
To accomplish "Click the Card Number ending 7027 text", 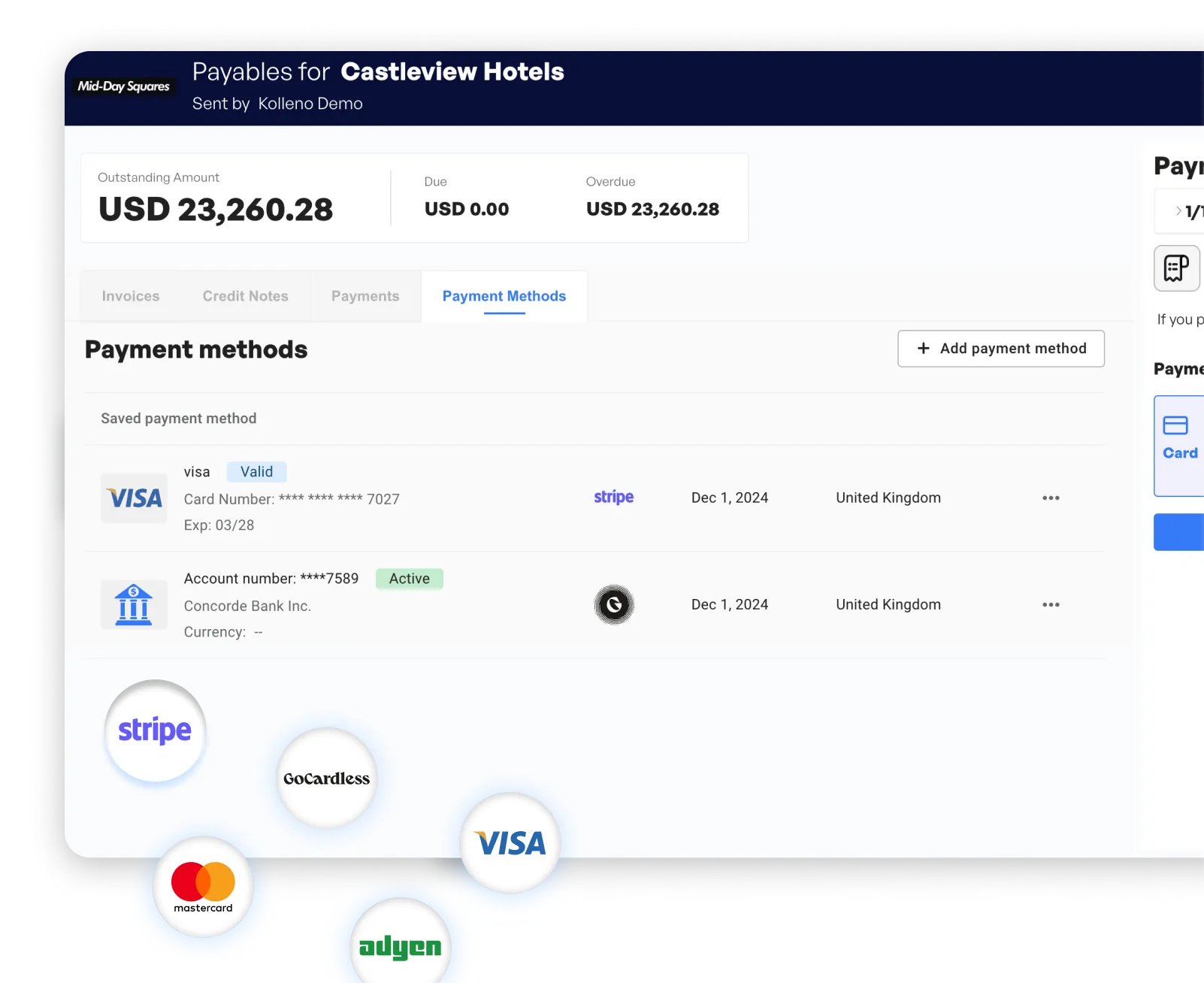I will click(292, 499).
